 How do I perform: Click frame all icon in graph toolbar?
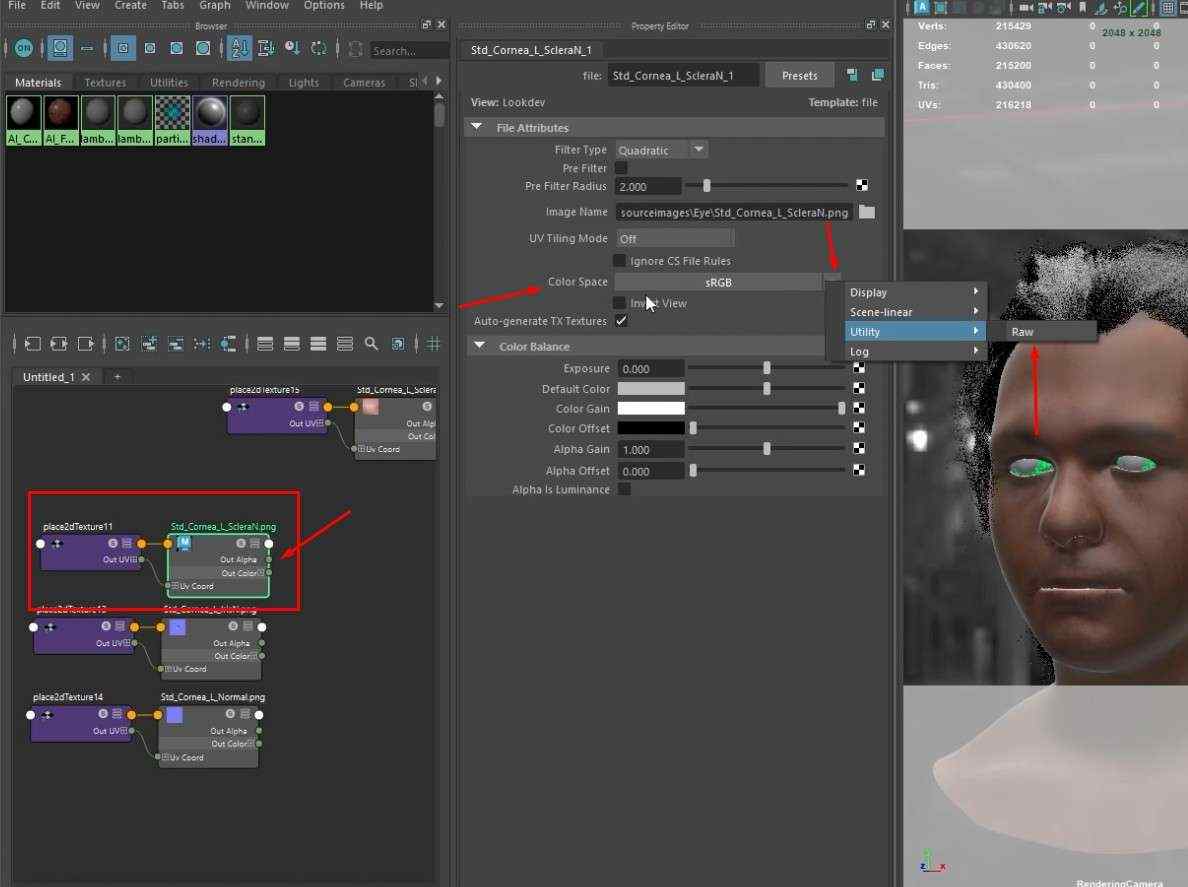coord(122,344)
